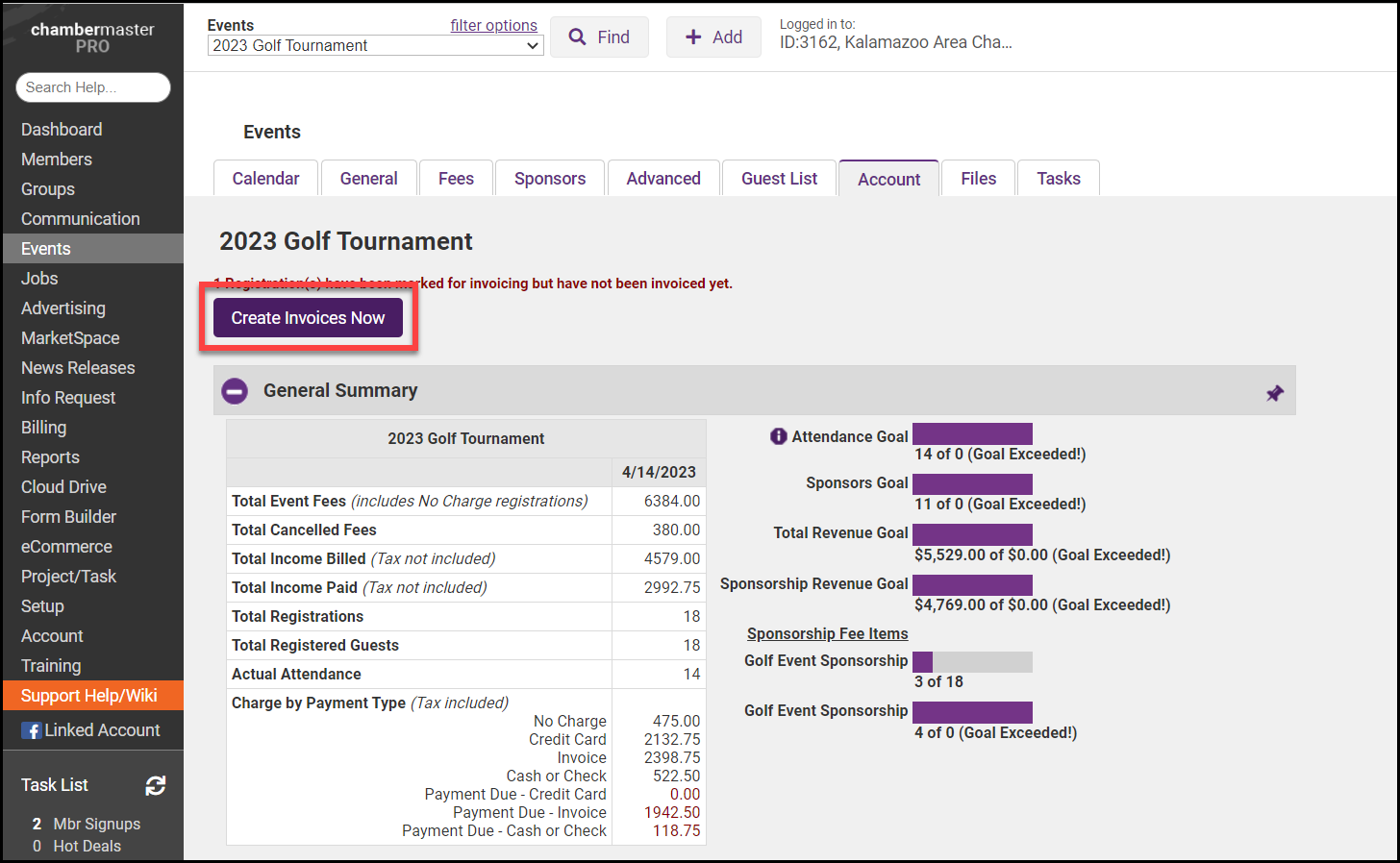This screenshot has width=1400, height=863.
Task: Collapse the General Summary section
Action: click(x=235, y=391)
